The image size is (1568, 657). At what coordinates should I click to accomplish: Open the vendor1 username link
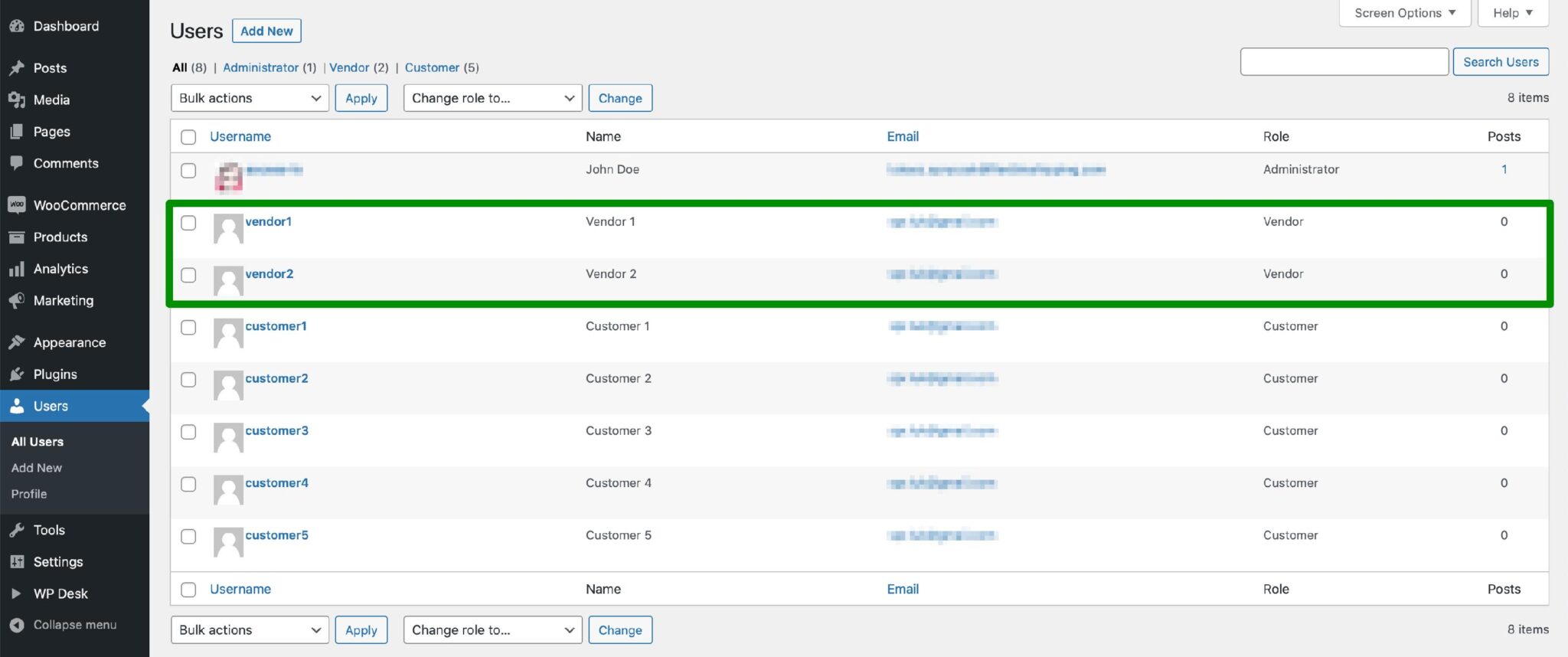tap(268, 221)
